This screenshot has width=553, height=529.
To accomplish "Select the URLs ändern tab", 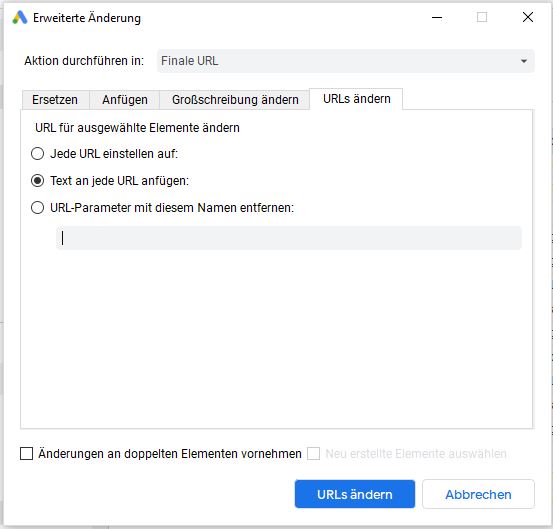I will click(x=357, y=99).
